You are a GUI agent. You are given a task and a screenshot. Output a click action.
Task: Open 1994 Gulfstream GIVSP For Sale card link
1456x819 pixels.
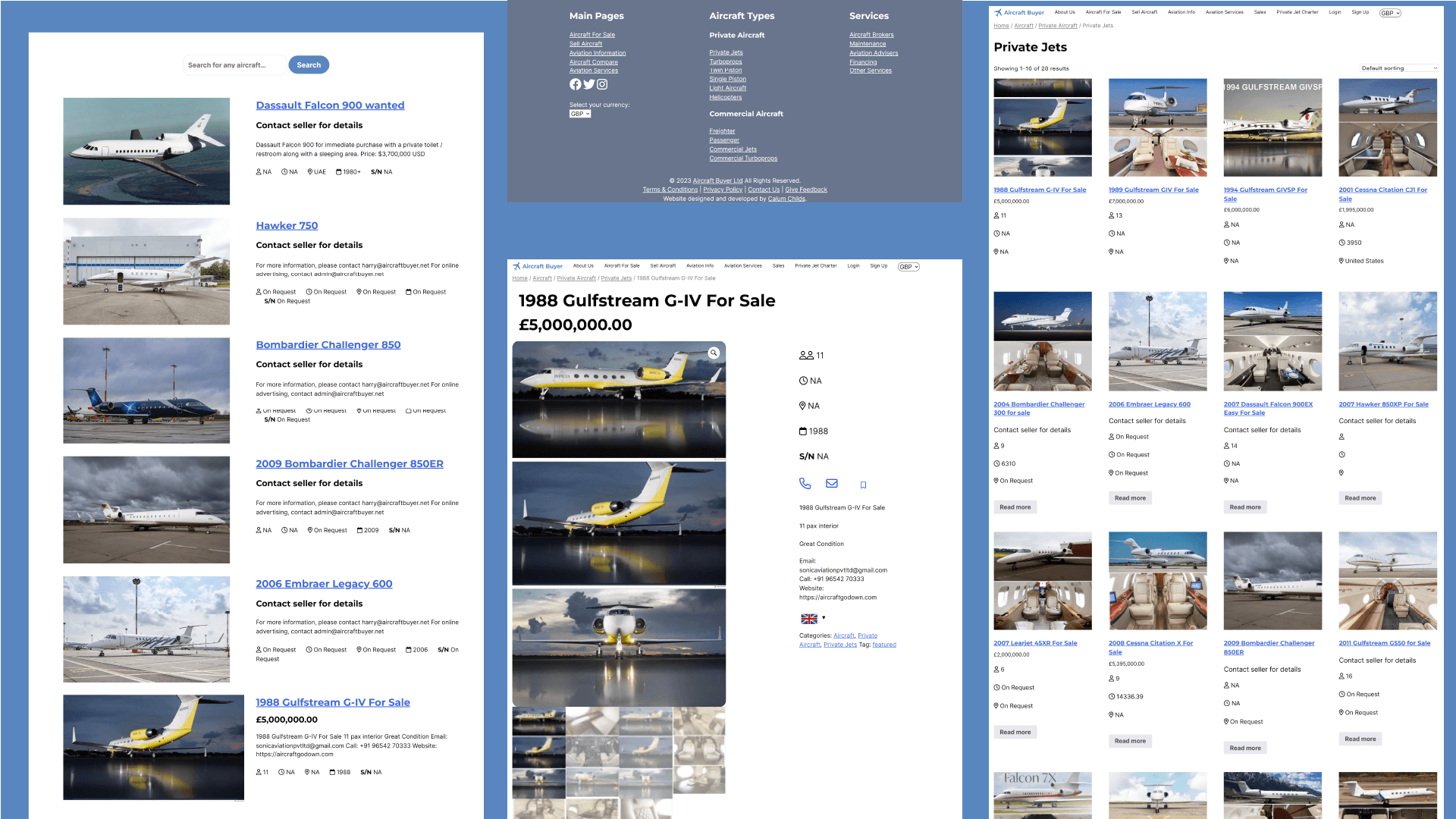tap(1265, 195)
